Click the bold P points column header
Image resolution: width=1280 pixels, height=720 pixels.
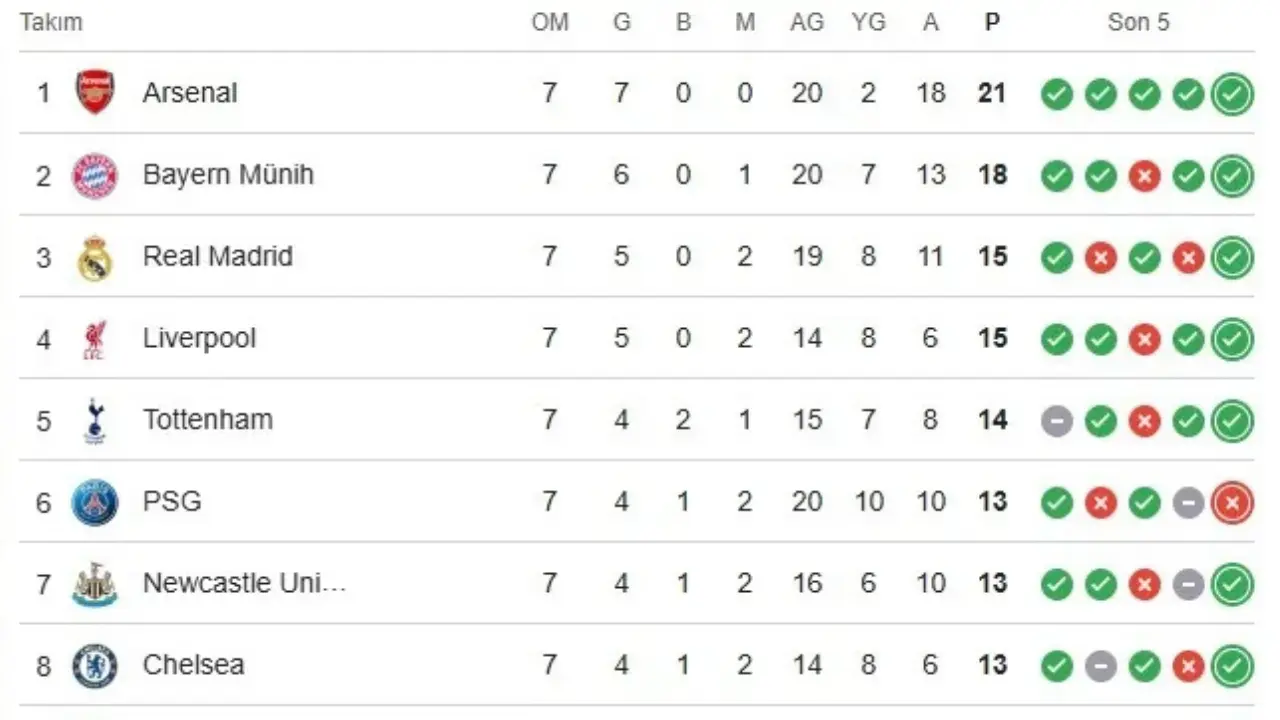point(992,22)
